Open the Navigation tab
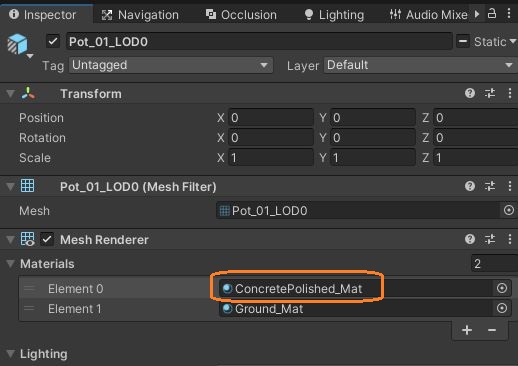This screenshot has height=366, width=518. click(x=140, y=15)
